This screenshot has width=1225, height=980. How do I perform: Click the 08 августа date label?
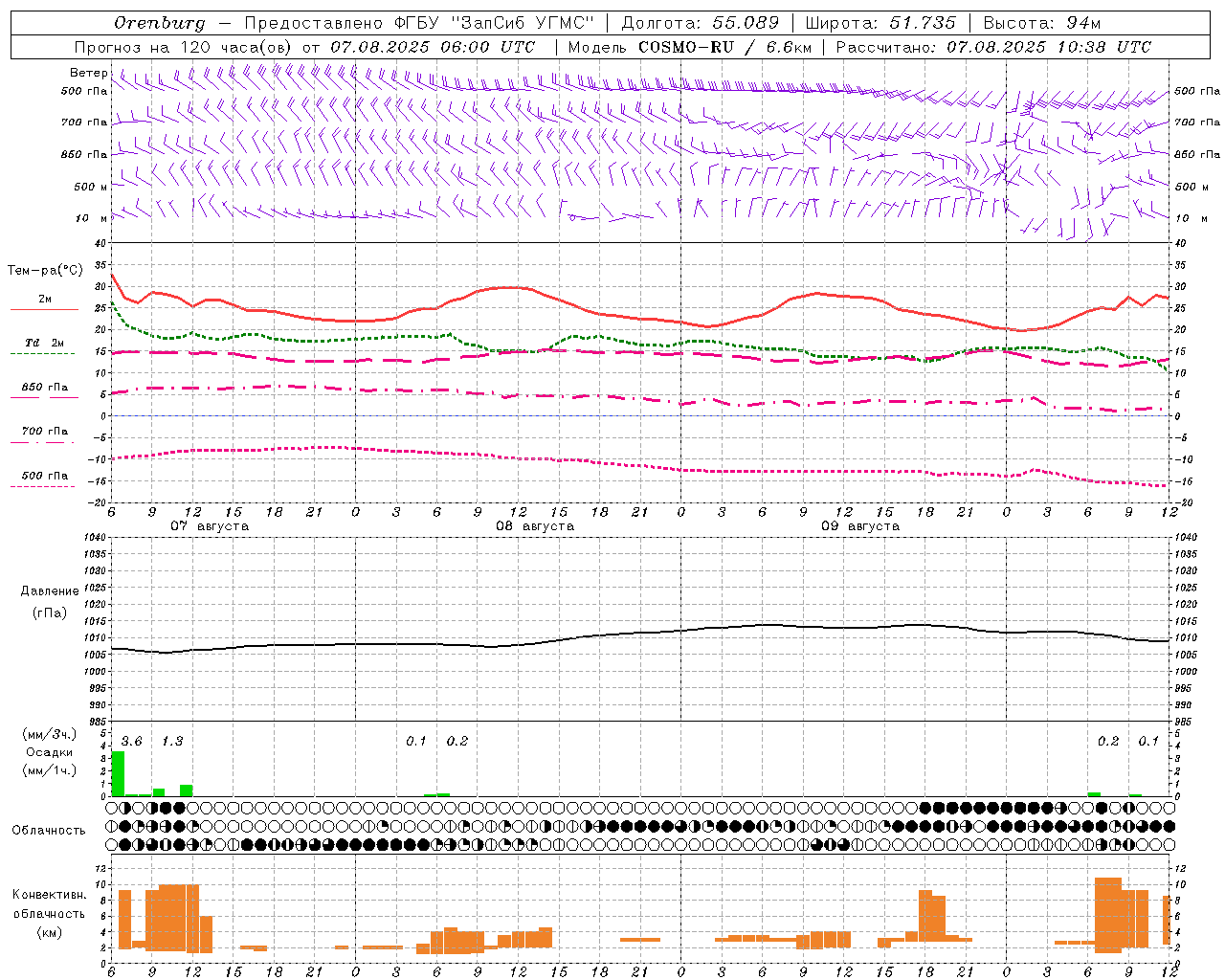pos(535,526)
